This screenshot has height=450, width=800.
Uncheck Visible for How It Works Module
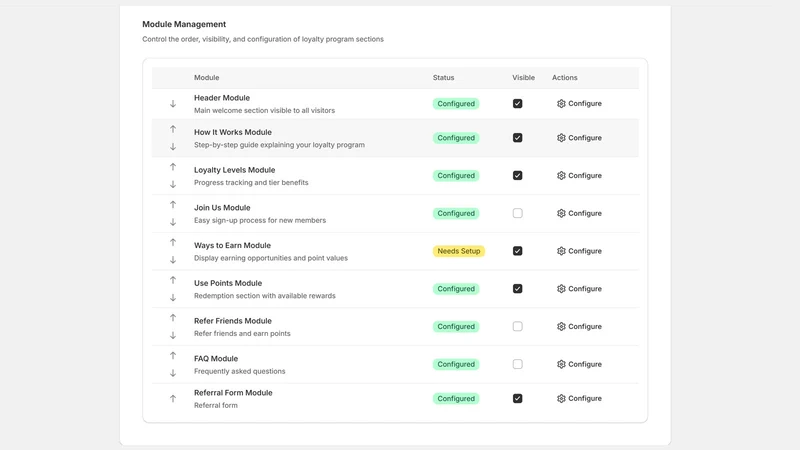tap(517, 138)
